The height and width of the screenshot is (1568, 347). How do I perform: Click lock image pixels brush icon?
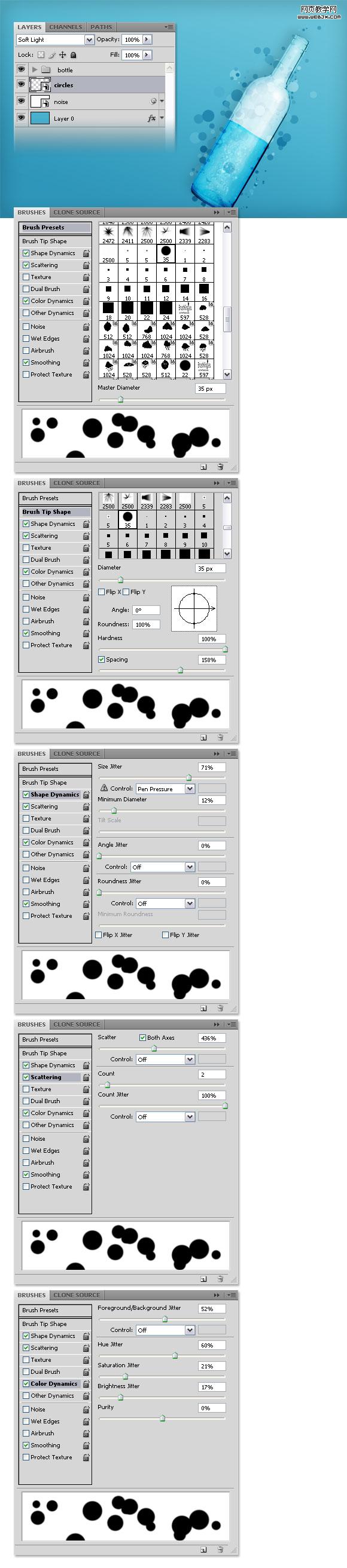coord(52,55)
